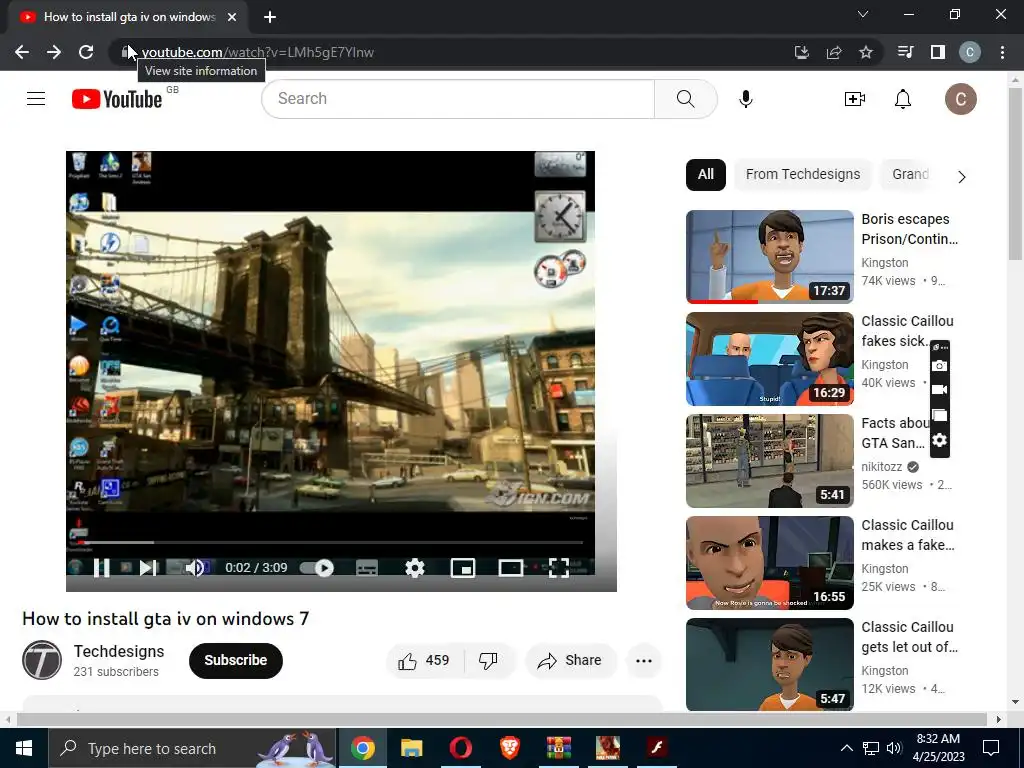
Task: Search with your voice microphone
Action: click(x=746, y=99)
